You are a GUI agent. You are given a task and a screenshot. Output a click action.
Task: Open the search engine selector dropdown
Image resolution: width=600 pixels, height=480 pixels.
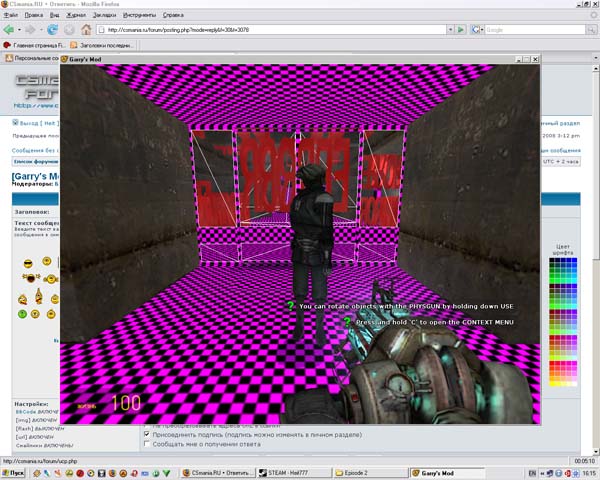pyautogui.click(x=477, y=29)
